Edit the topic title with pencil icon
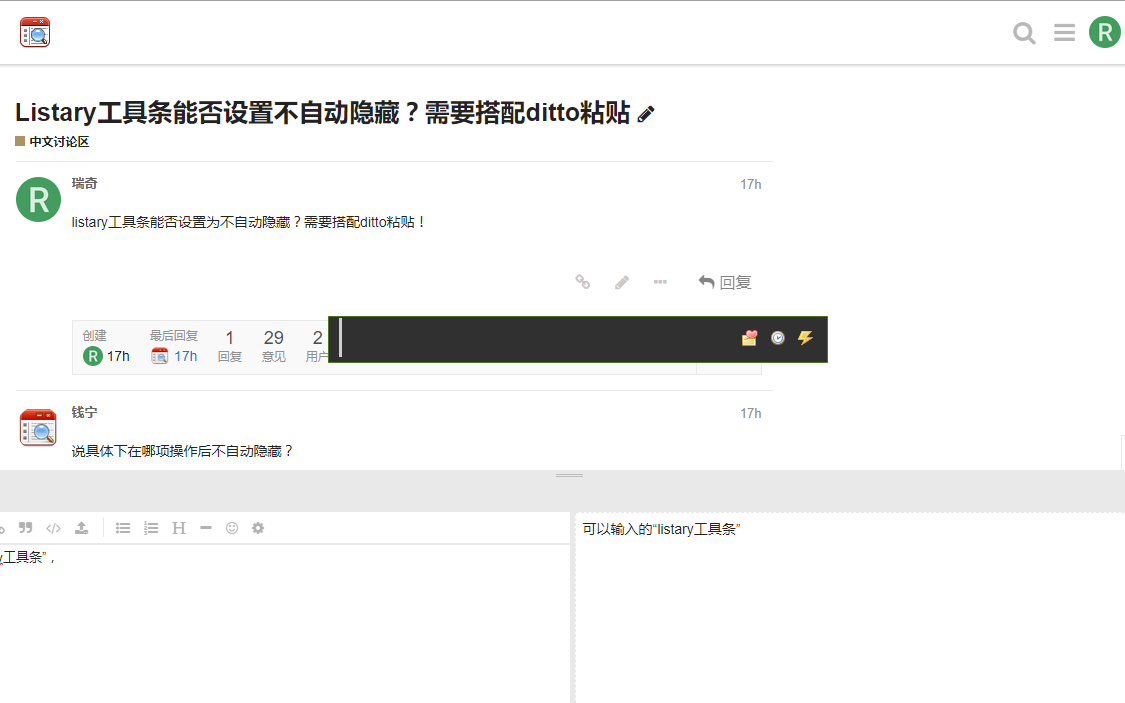This screenshot has width=1125, height=703. (x=646, y=114)
